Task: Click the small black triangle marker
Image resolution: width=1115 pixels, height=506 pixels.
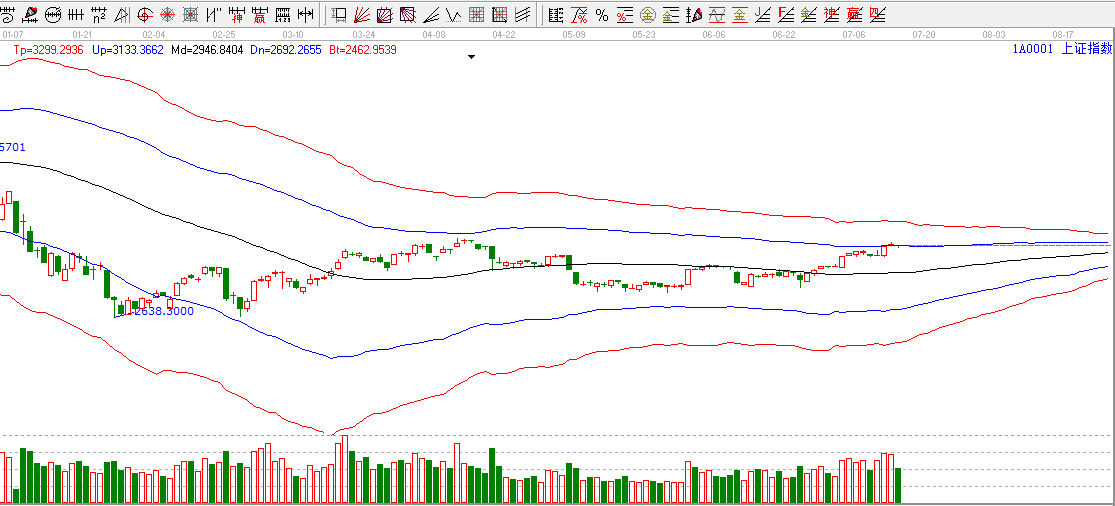Action: tap(471, 57)
